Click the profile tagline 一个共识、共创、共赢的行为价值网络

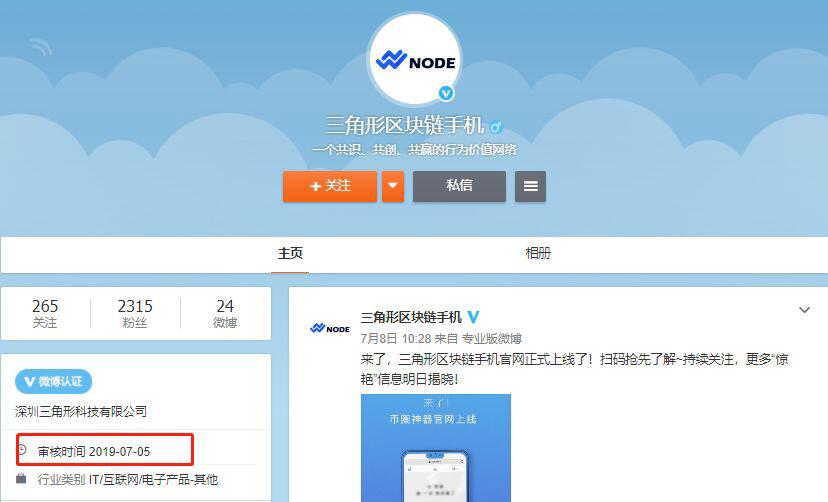click(x=415, y=150)
